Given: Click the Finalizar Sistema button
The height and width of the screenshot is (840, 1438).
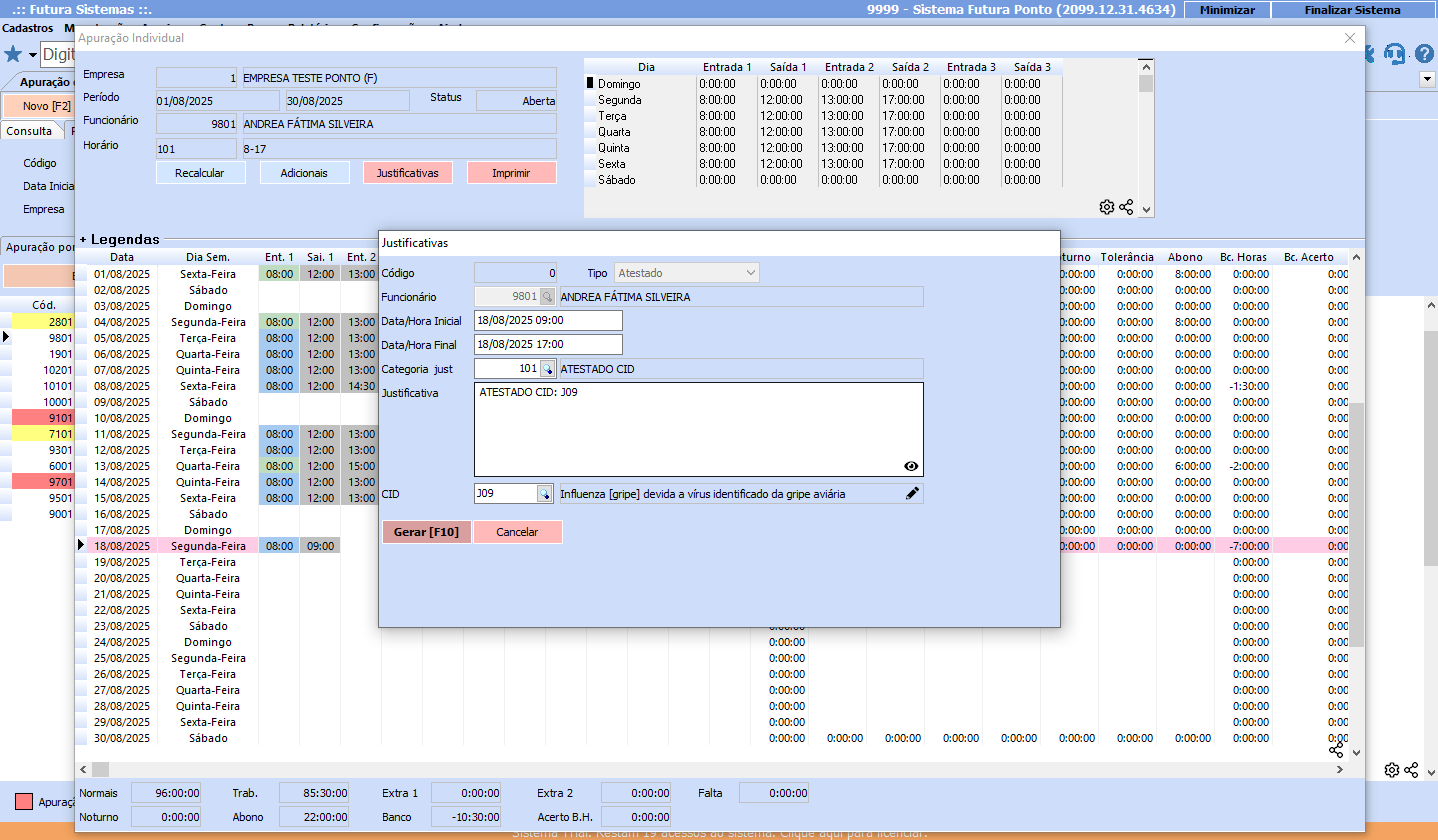Looking at the screenshot, I should tap(1352, 9).
